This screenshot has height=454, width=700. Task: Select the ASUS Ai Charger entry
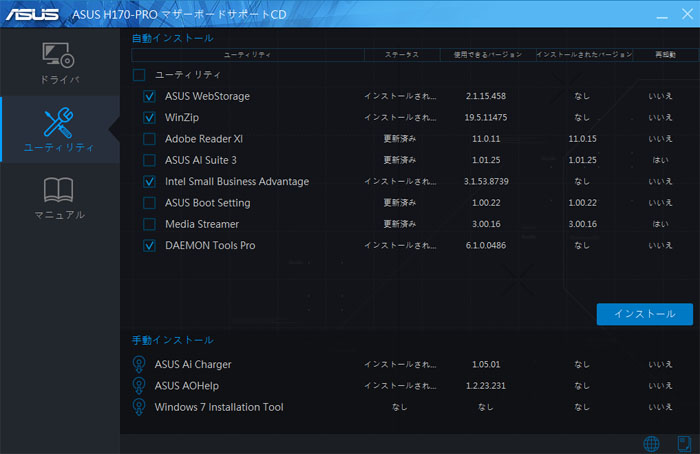click(x=193, y=364)
